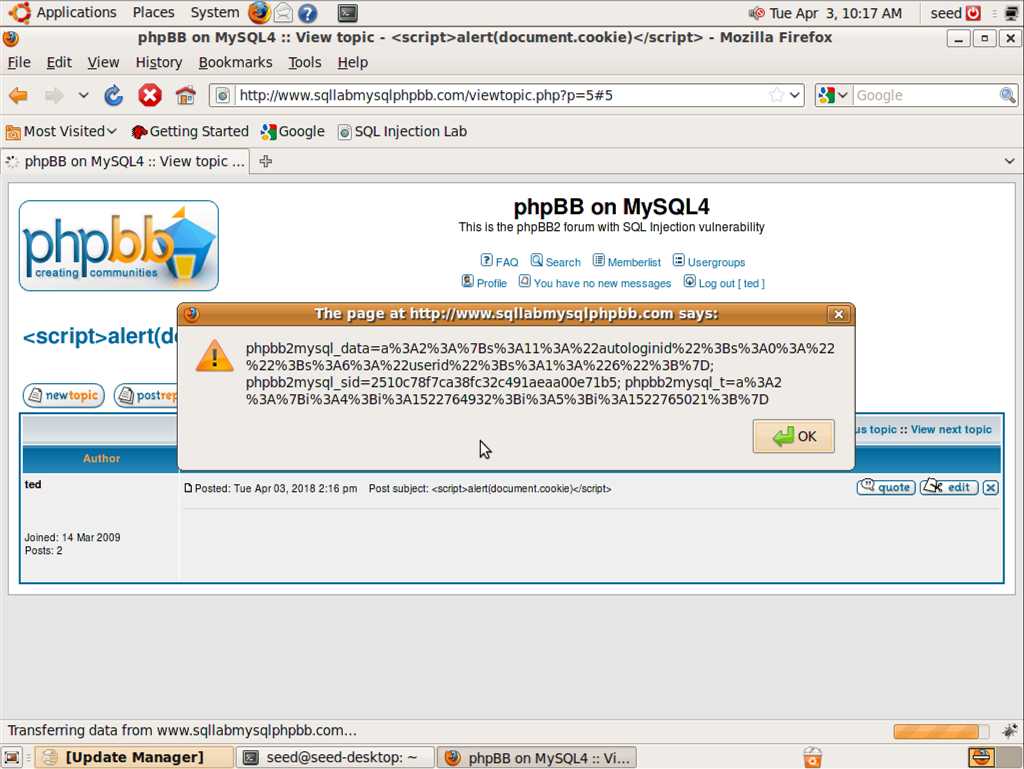Open SQL Injection Lab bookmark
1024x769 pixels.
[402, 131]
